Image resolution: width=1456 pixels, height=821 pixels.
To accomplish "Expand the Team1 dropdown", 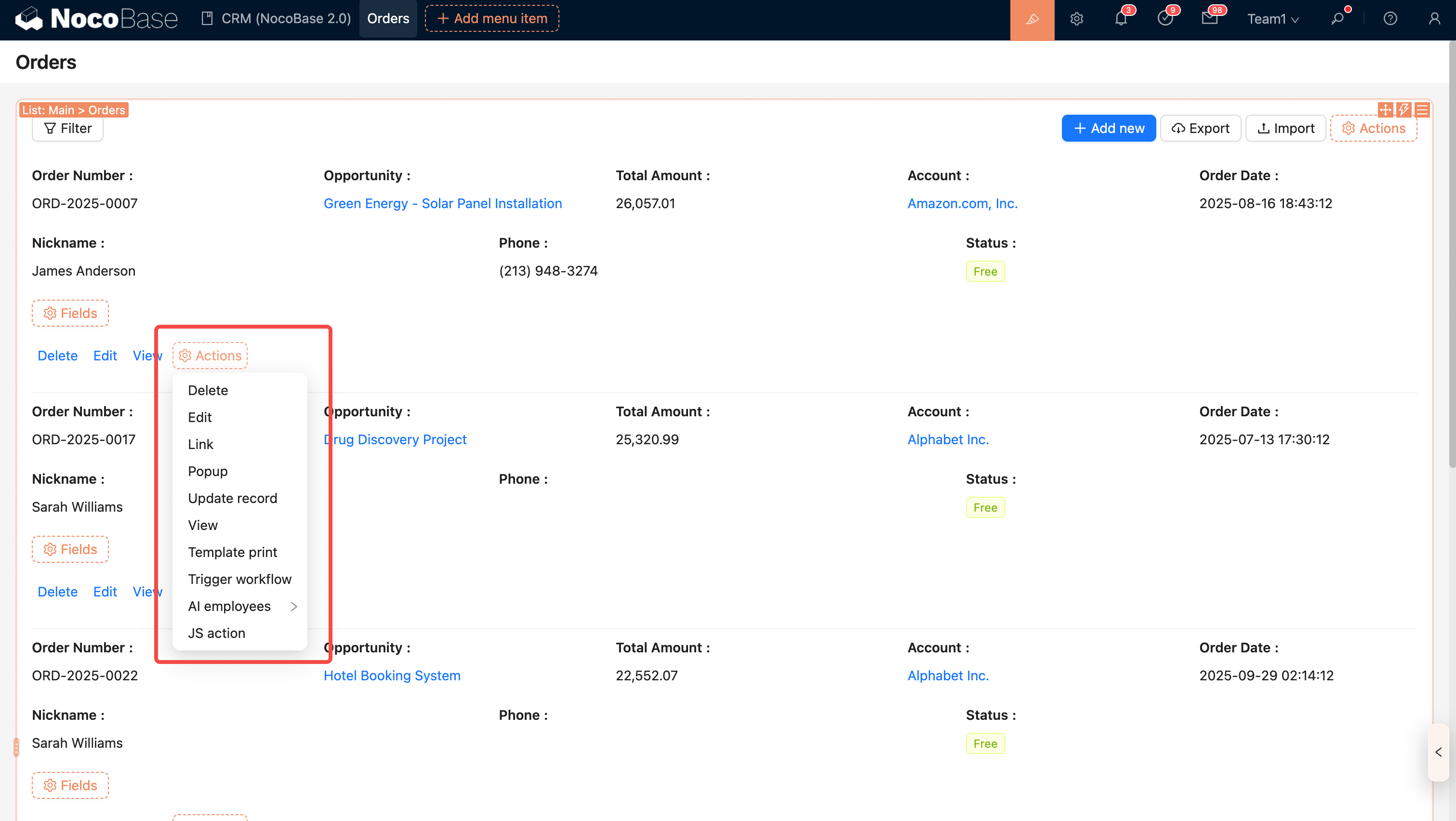I will (1272, 19).
